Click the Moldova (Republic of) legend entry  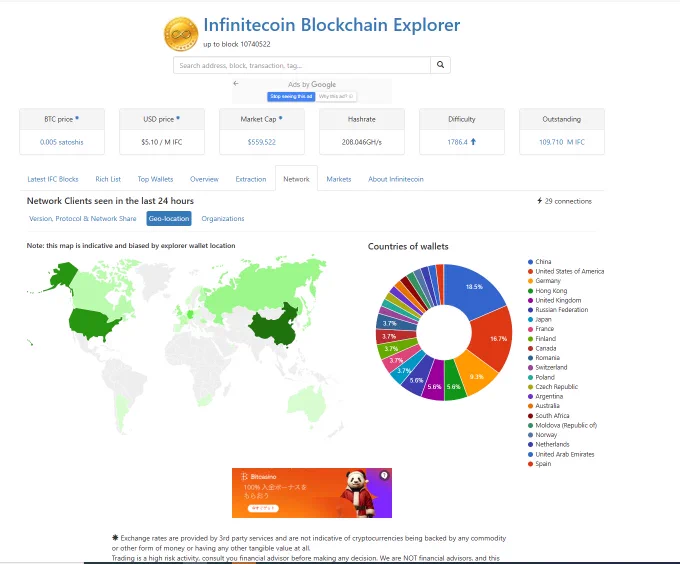tap(562, 426)
